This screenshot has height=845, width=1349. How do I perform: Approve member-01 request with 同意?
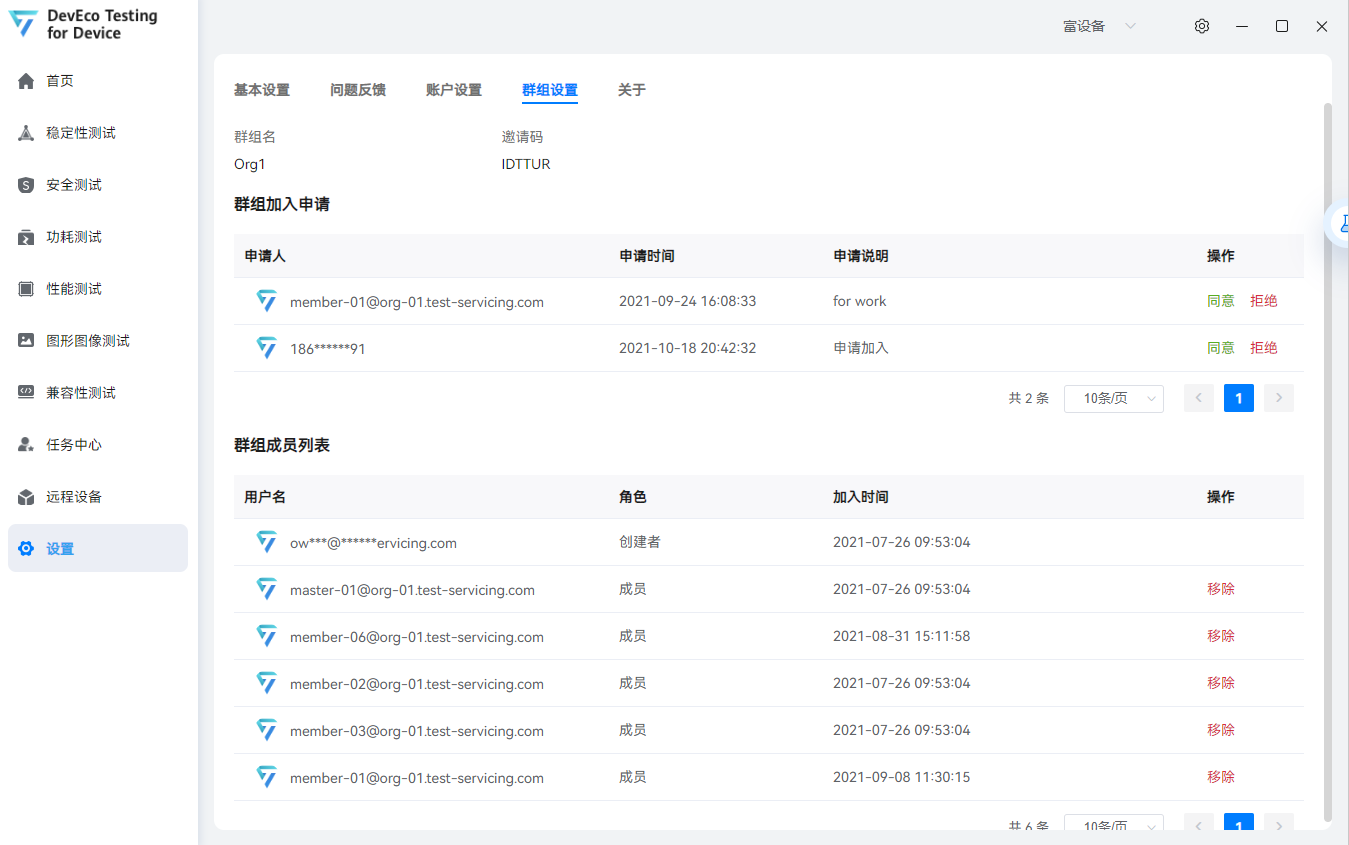(1220, 301)
